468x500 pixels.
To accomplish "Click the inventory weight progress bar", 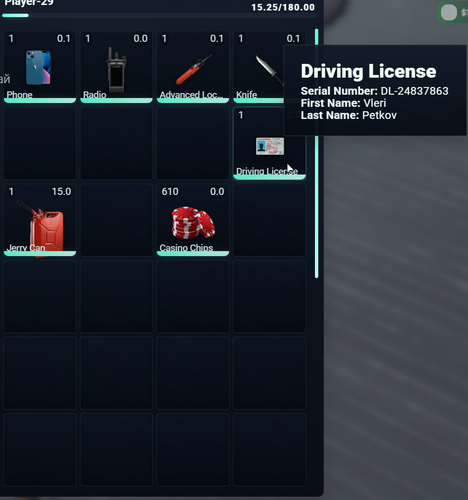I will (158, 15).
